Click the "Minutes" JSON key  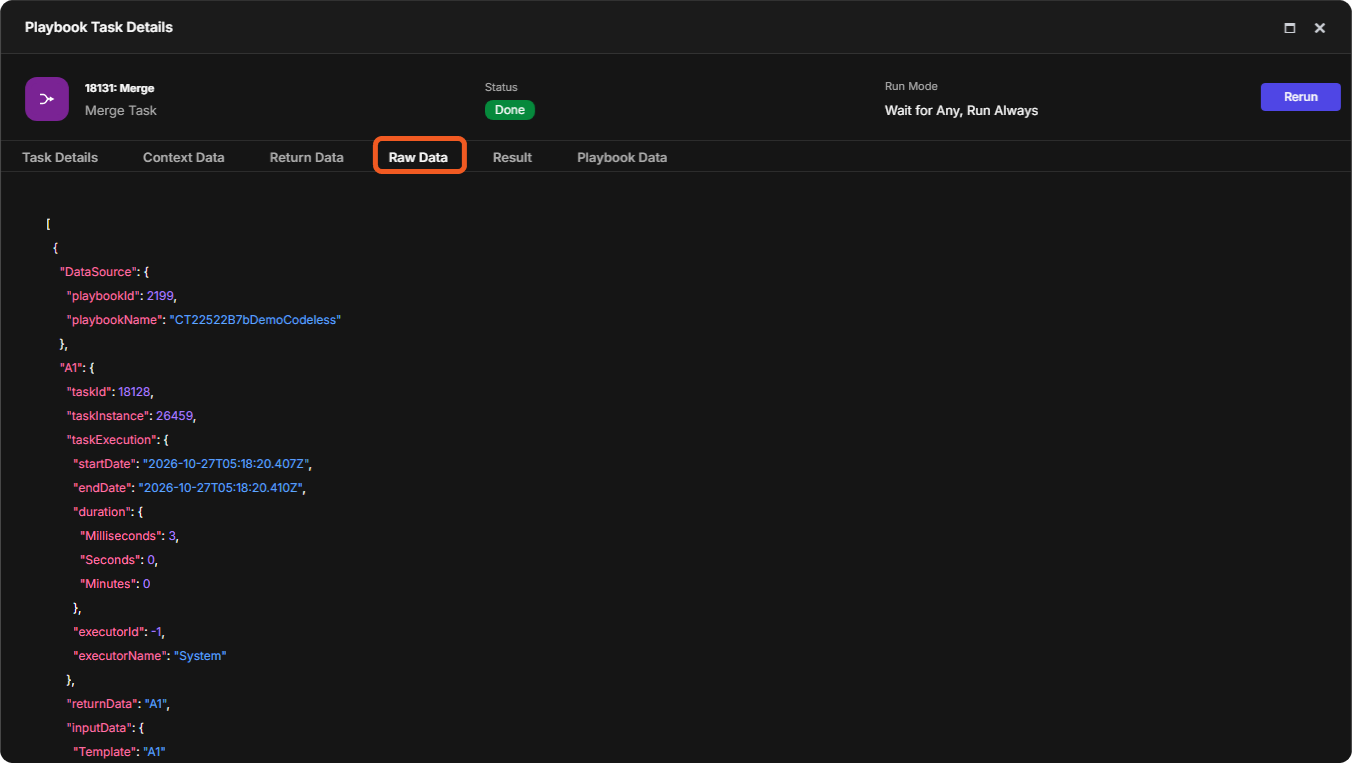coord(110,584)
